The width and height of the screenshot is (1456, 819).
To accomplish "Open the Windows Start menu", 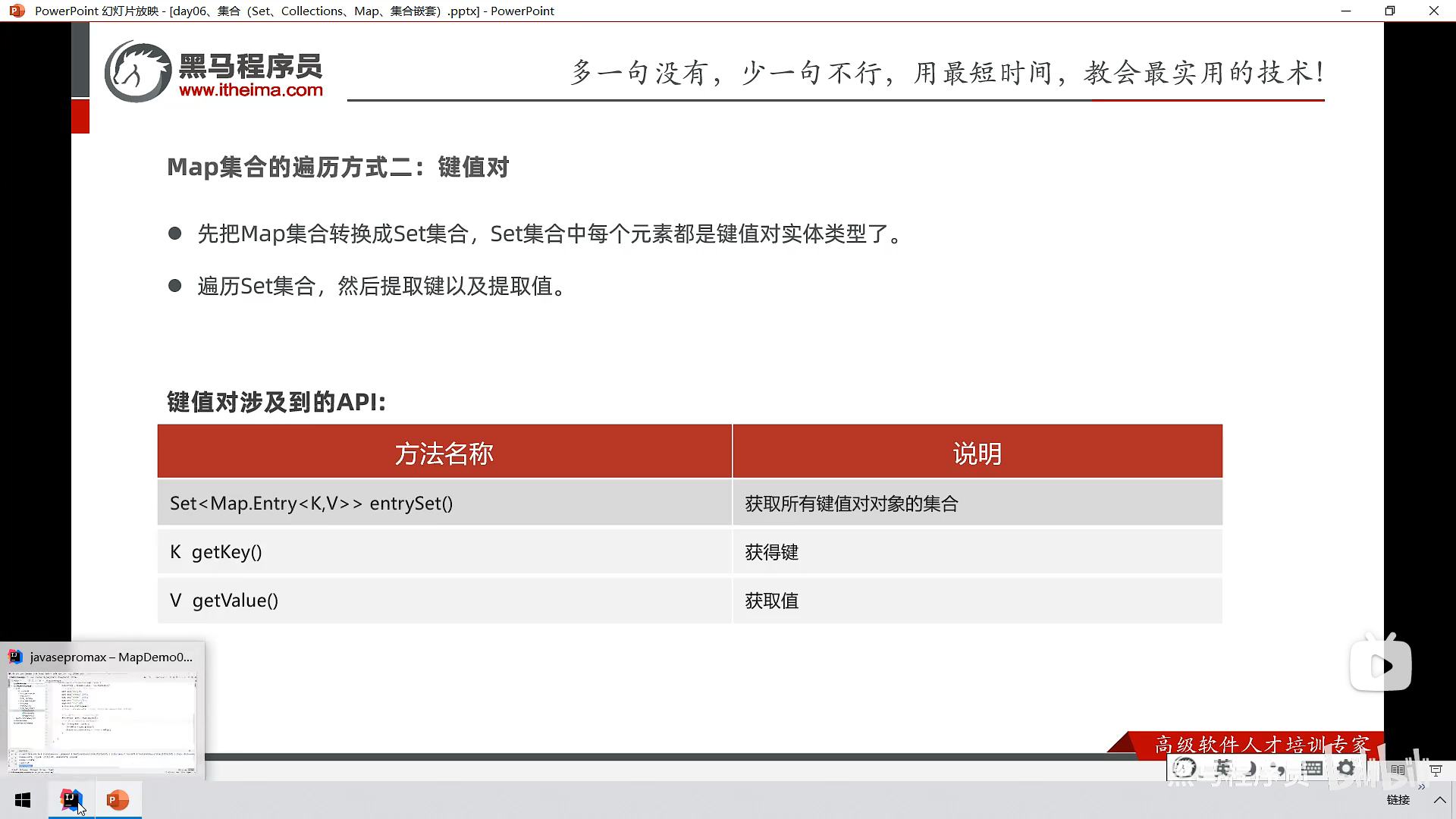I will click(x=23, y=800).
